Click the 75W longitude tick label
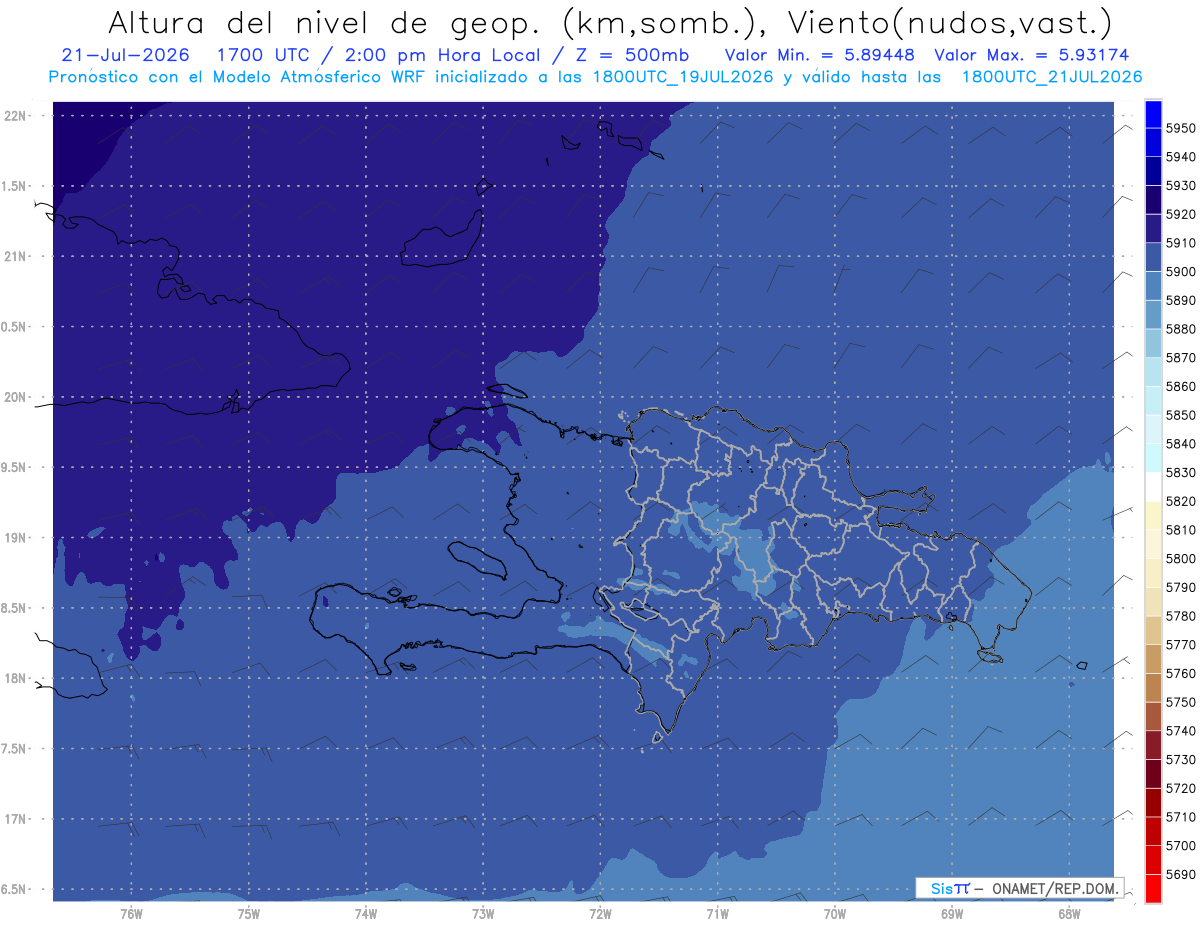Image resolution: width=1200 pixels, height=927 pixels. pos(249,913)
